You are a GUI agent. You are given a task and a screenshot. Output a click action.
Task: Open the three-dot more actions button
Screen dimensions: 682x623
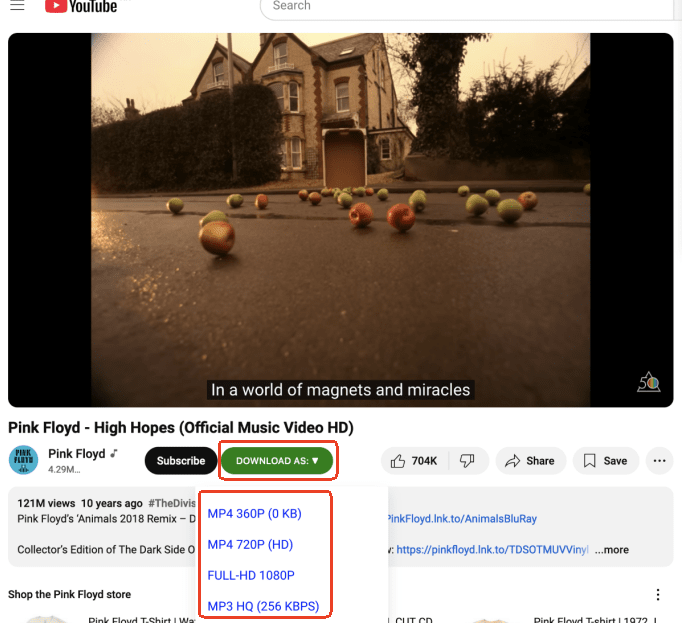tap(658, 461)
